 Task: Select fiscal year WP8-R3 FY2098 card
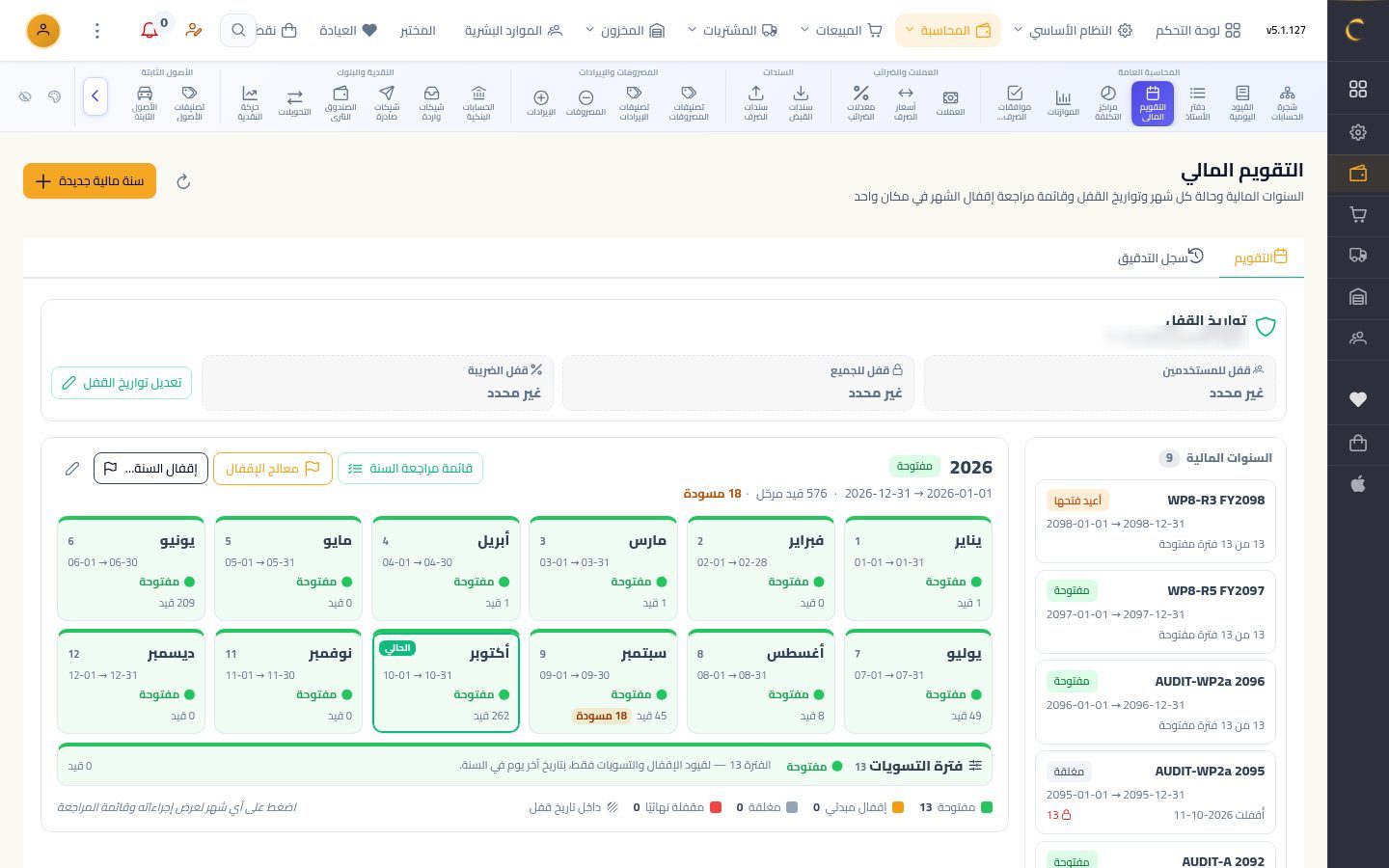coord(1156,521)
